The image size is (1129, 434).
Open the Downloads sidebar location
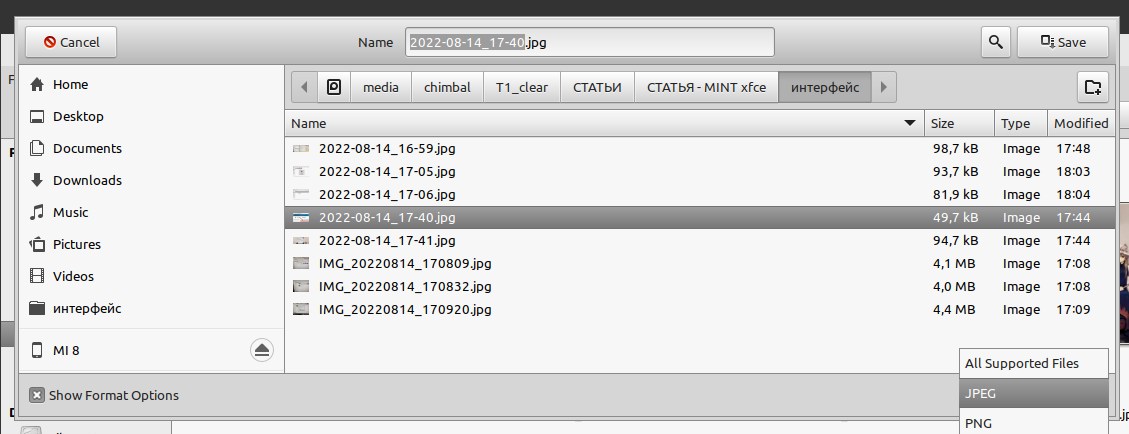point(87,180)
